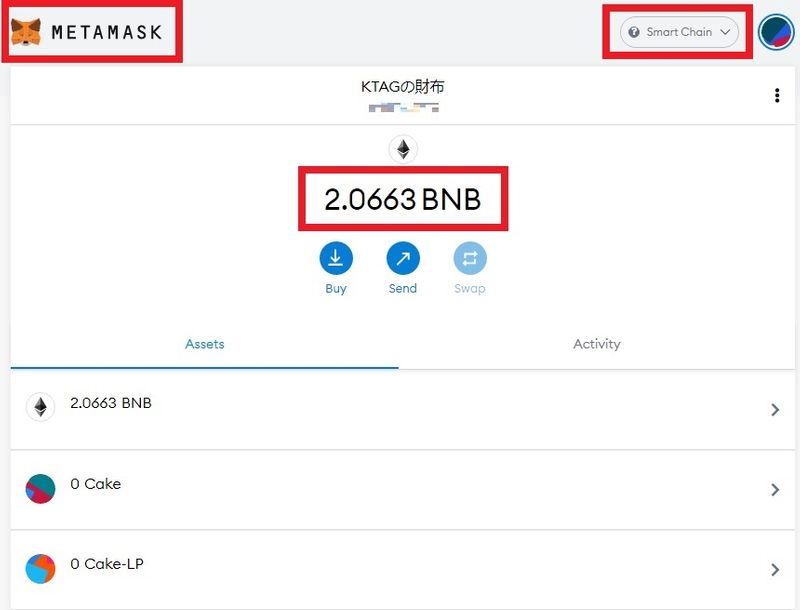Image resolution: width=800 pixels, height=610 pixels.
Task: Click the Buy download-arrow icon
Action: (336, 259)
